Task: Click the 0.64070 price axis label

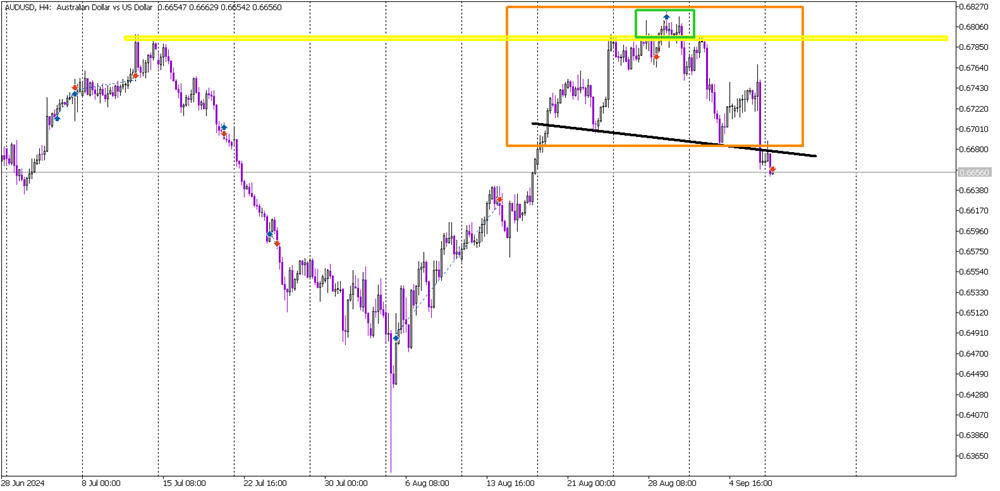Action: tap(975, 415)
